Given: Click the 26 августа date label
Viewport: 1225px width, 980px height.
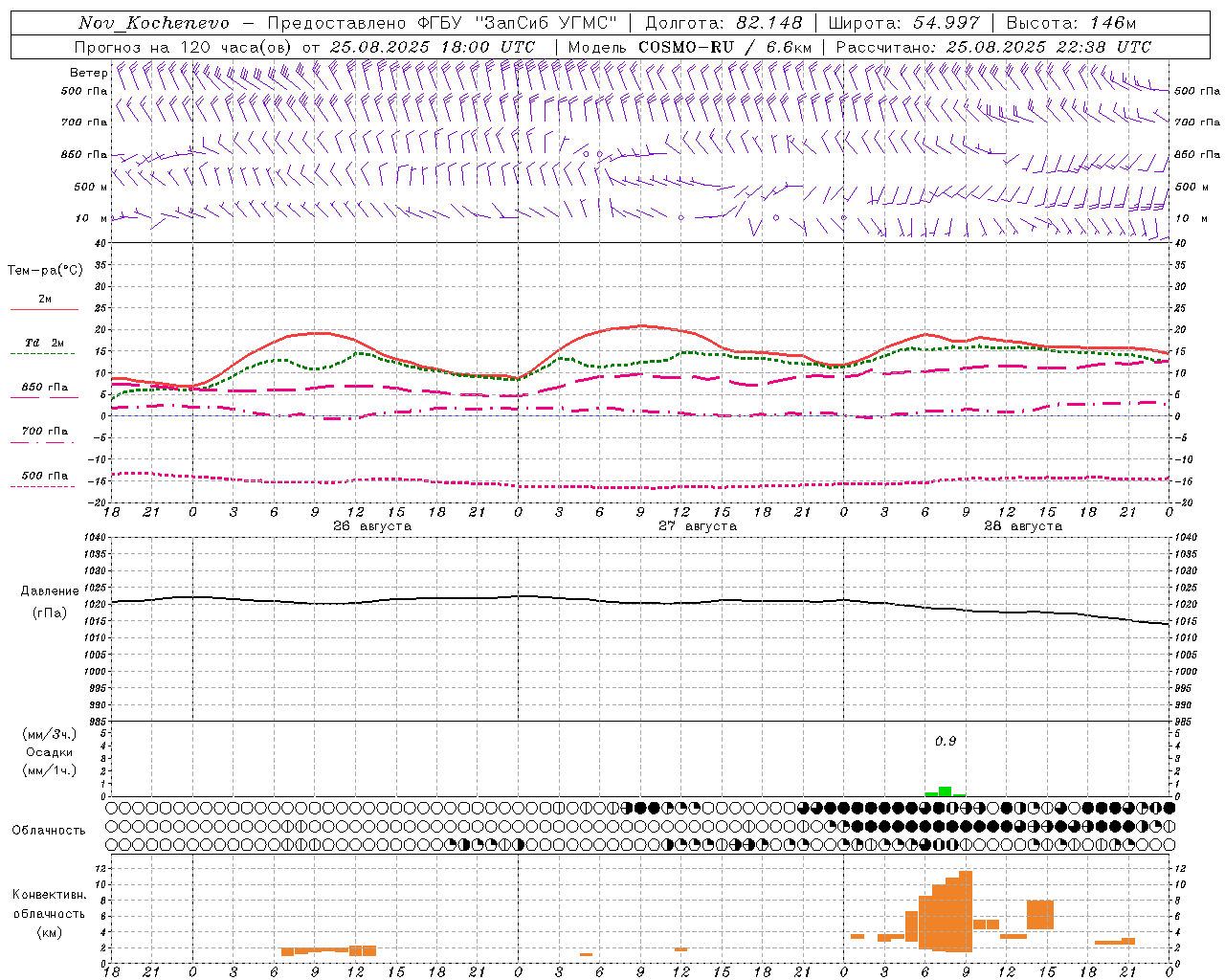Looking at the screenshot, I should (x=372, y=526).
